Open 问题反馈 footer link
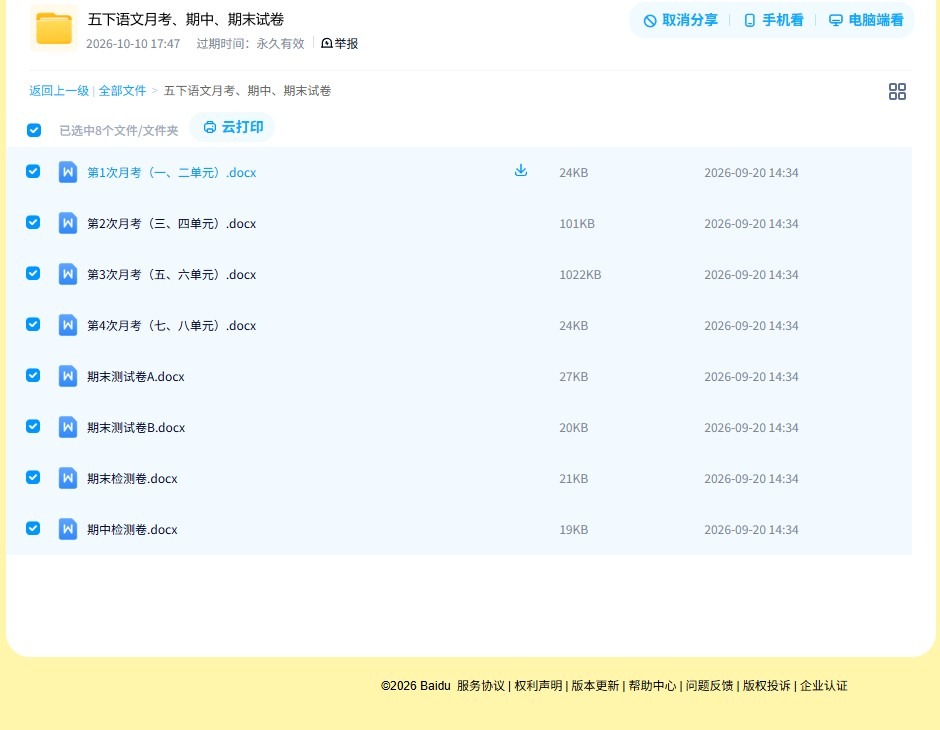This screenshot has height=730, width=940. [709, 686]
